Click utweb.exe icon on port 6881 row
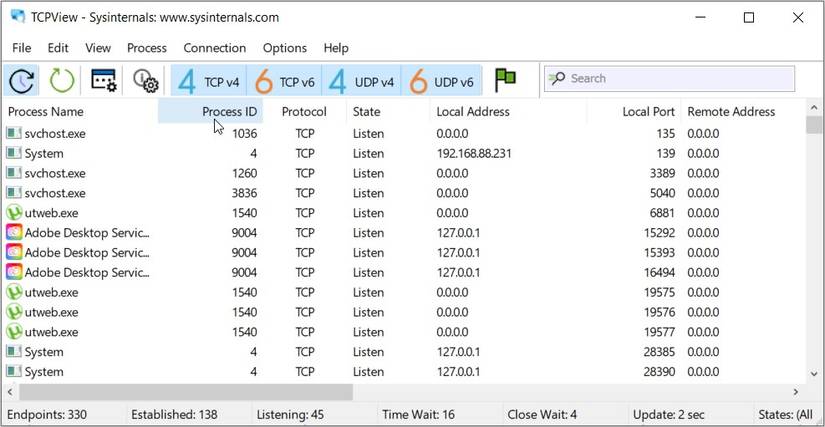825x427 pixels. [14, 213]
